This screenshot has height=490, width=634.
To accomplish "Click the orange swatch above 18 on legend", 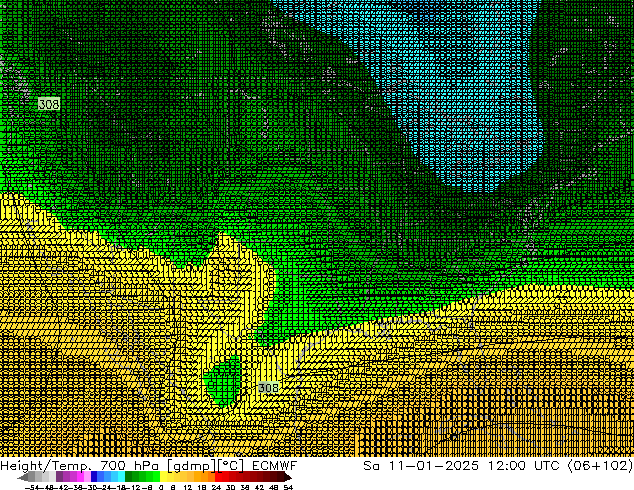I will (x=205, y=477).
